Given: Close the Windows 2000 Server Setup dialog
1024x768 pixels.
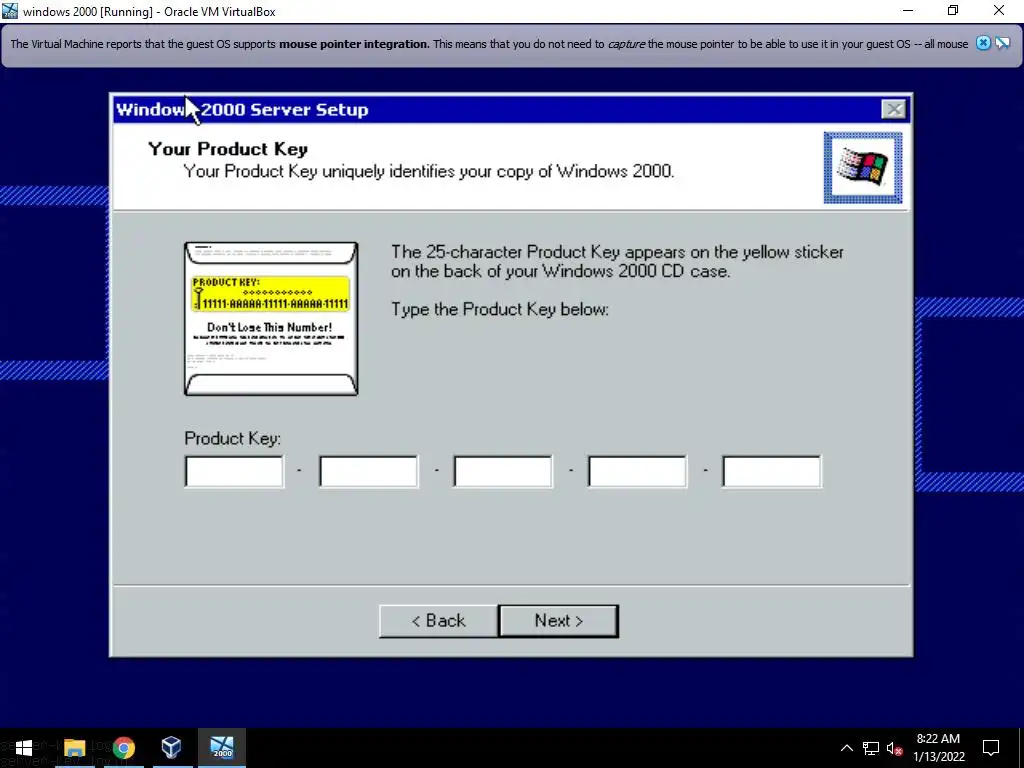Looking at the screenshot, I should [x=893, y=109].
